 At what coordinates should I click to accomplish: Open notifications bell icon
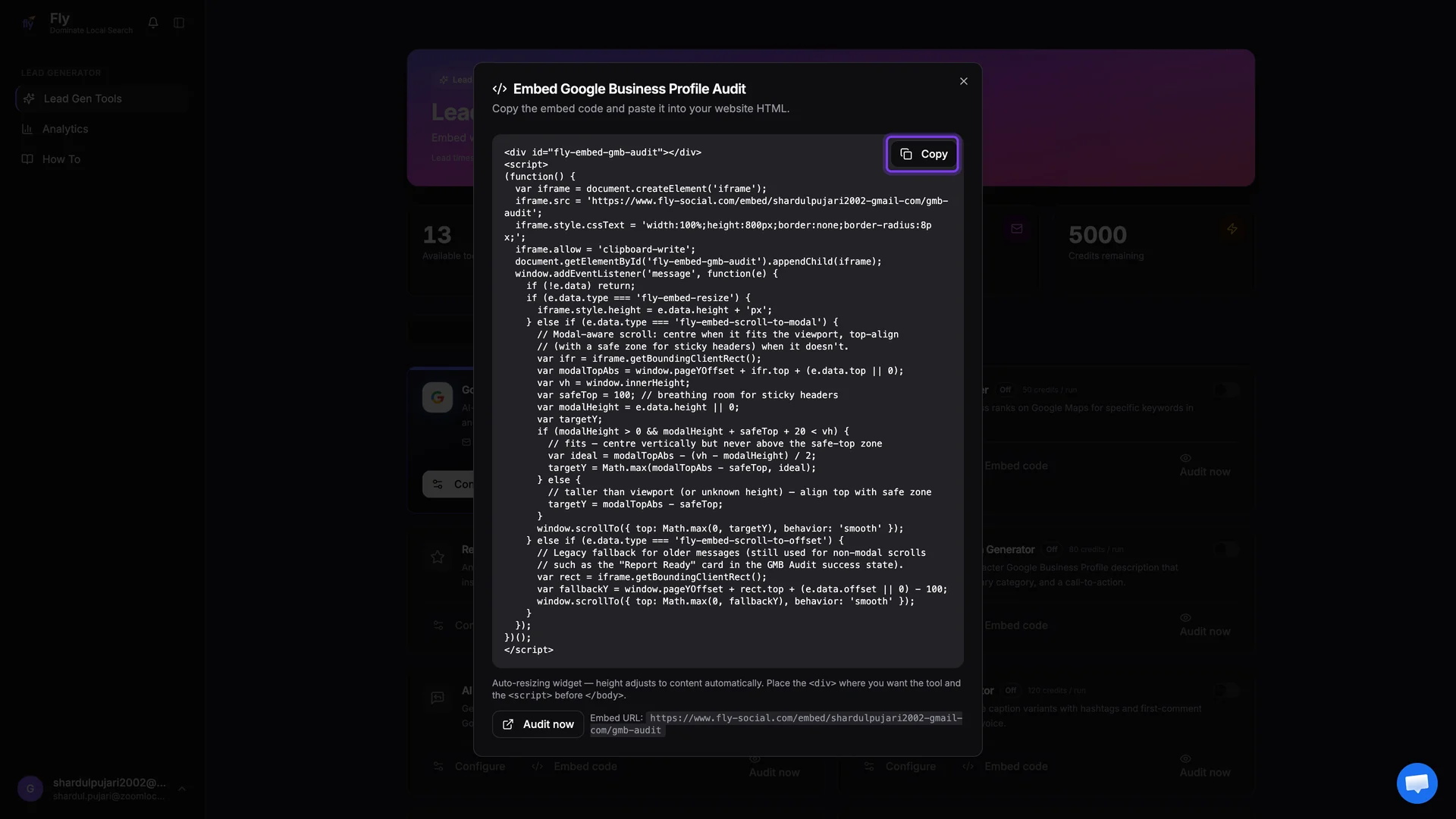(153, 23)
